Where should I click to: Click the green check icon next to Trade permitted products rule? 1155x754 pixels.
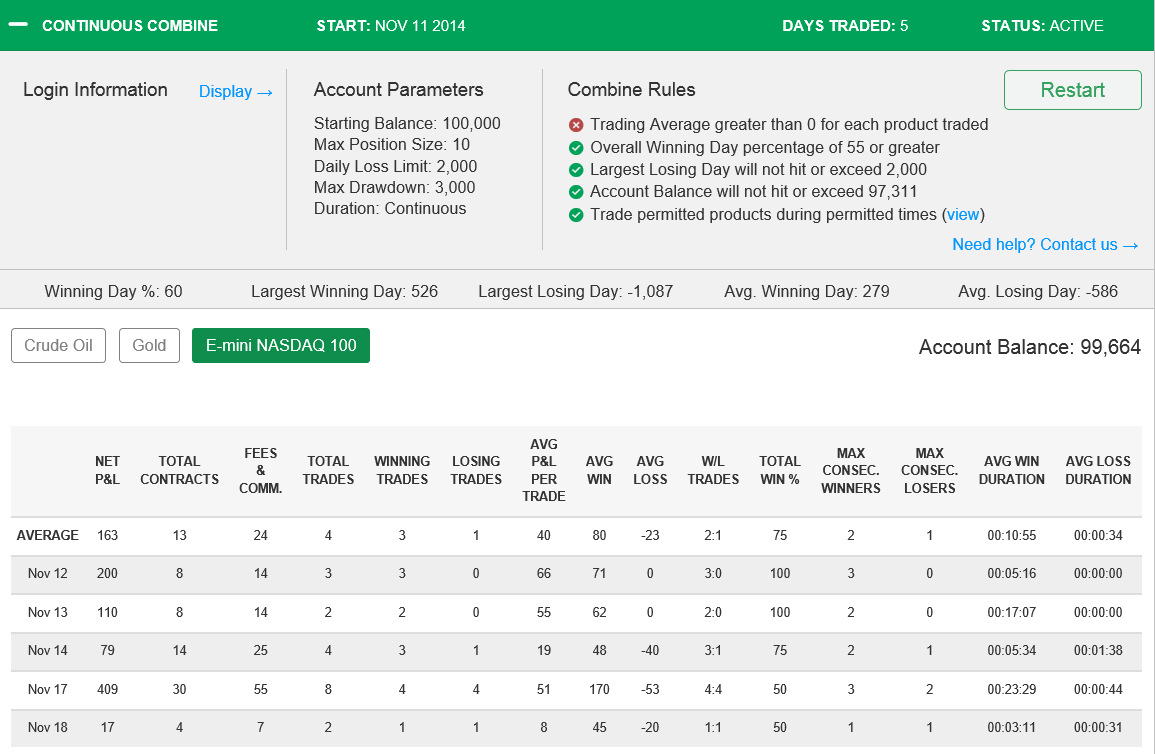click(x=576, y=215)
